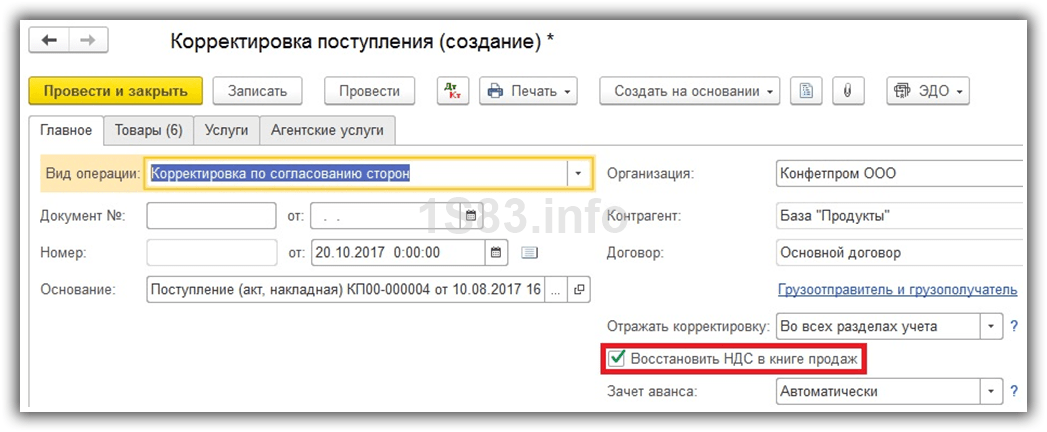Screen dimensions: 1047x432
Task: Open the ЭДО dropdown menu
Action: [x=928, y=91]
